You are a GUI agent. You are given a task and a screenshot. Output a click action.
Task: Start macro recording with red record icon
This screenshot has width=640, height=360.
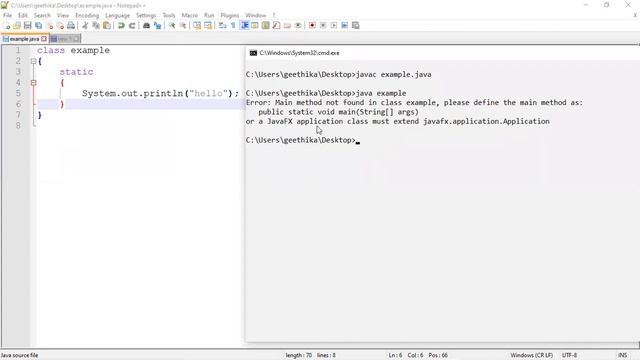(312, 25)
